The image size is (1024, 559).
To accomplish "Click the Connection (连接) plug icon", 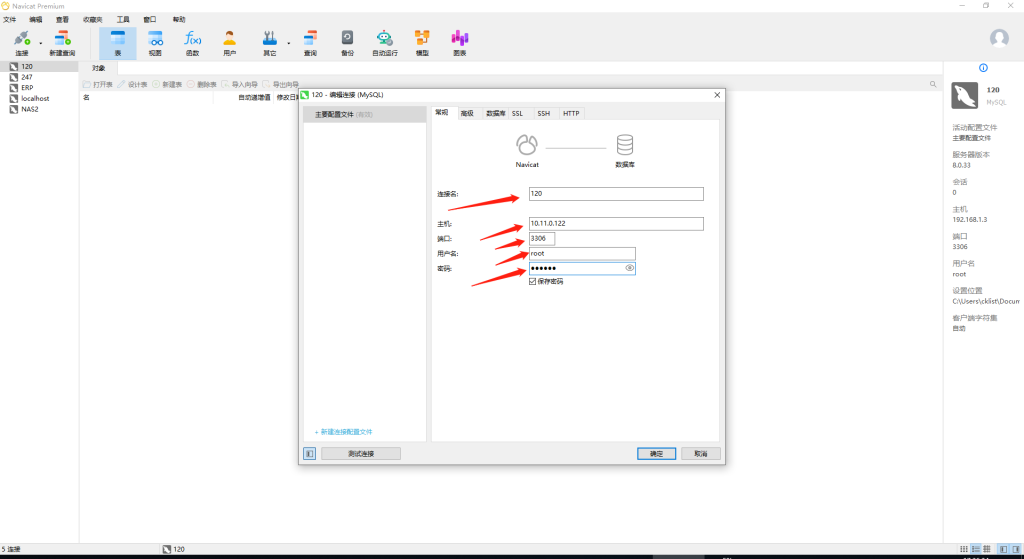I will click(22, 39).
